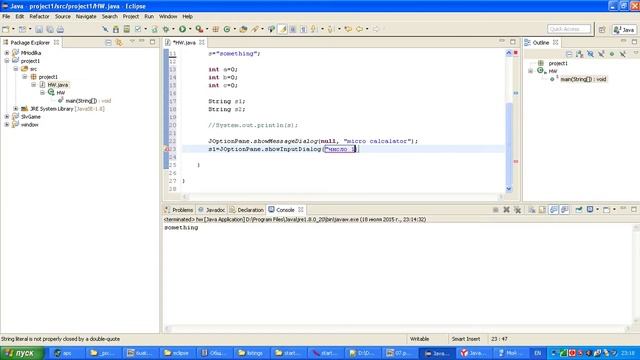
Task: Expand the MHodilka project node
Action: (x=7, y=53)
